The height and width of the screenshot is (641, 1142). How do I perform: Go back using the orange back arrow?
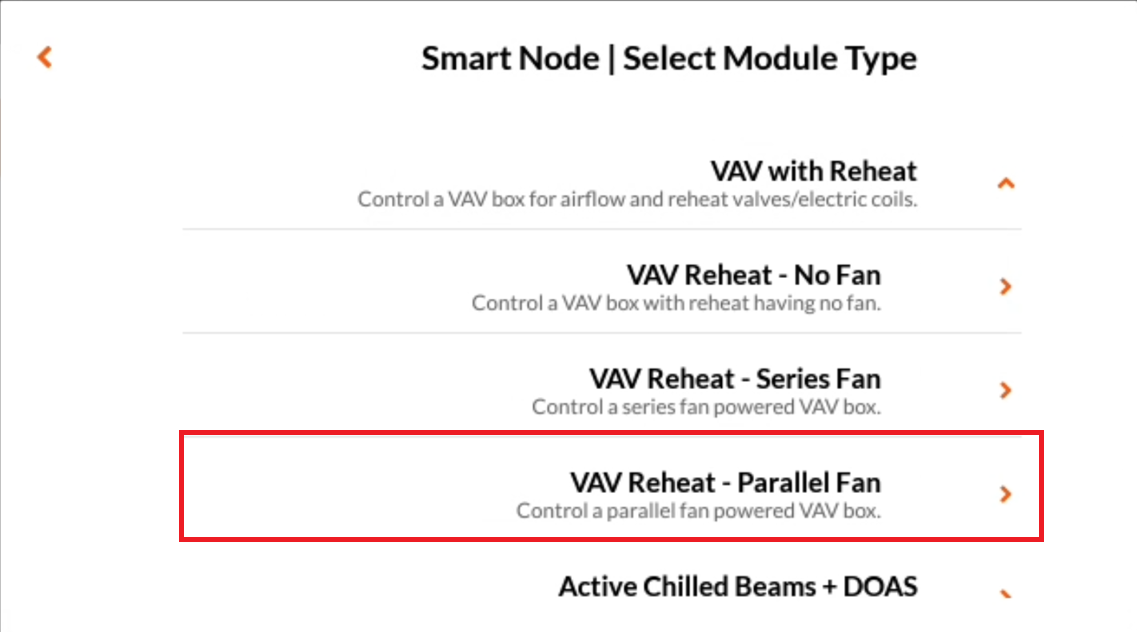click(x=44, y=57)
